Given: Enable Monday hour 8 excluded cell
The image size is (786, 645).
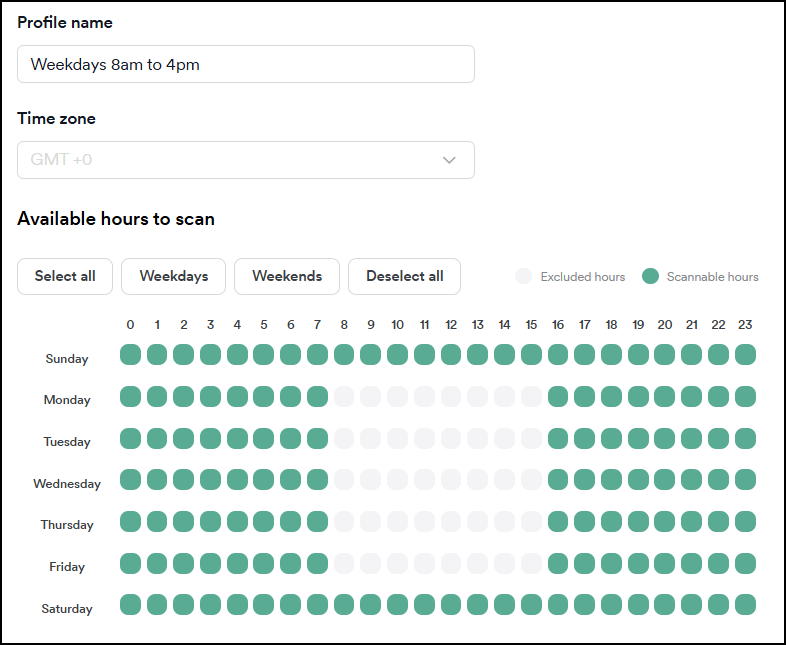Looking at the screenshot, I should [x=344, y=396].
